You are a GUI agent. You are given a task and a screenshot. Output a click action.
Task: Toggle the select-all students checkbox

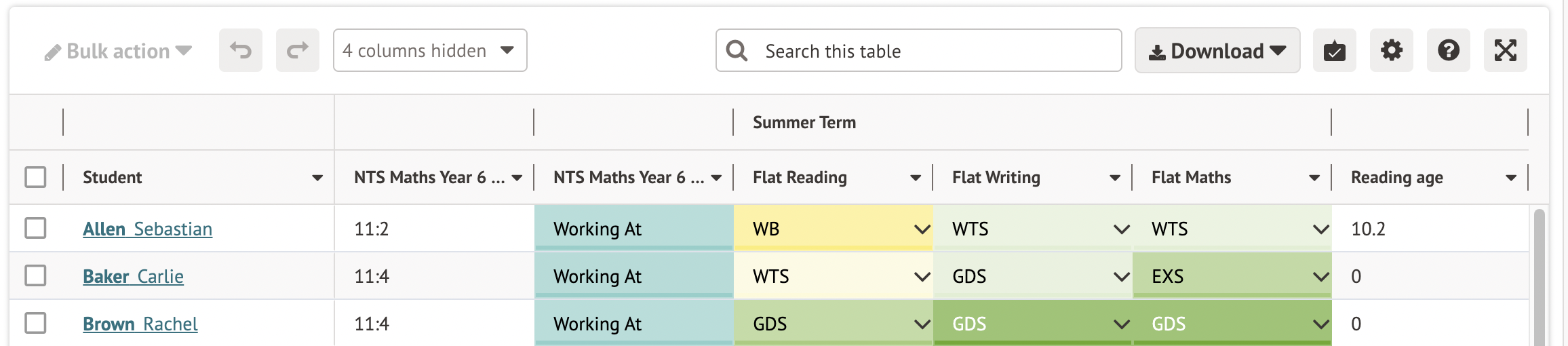[35, 177]
